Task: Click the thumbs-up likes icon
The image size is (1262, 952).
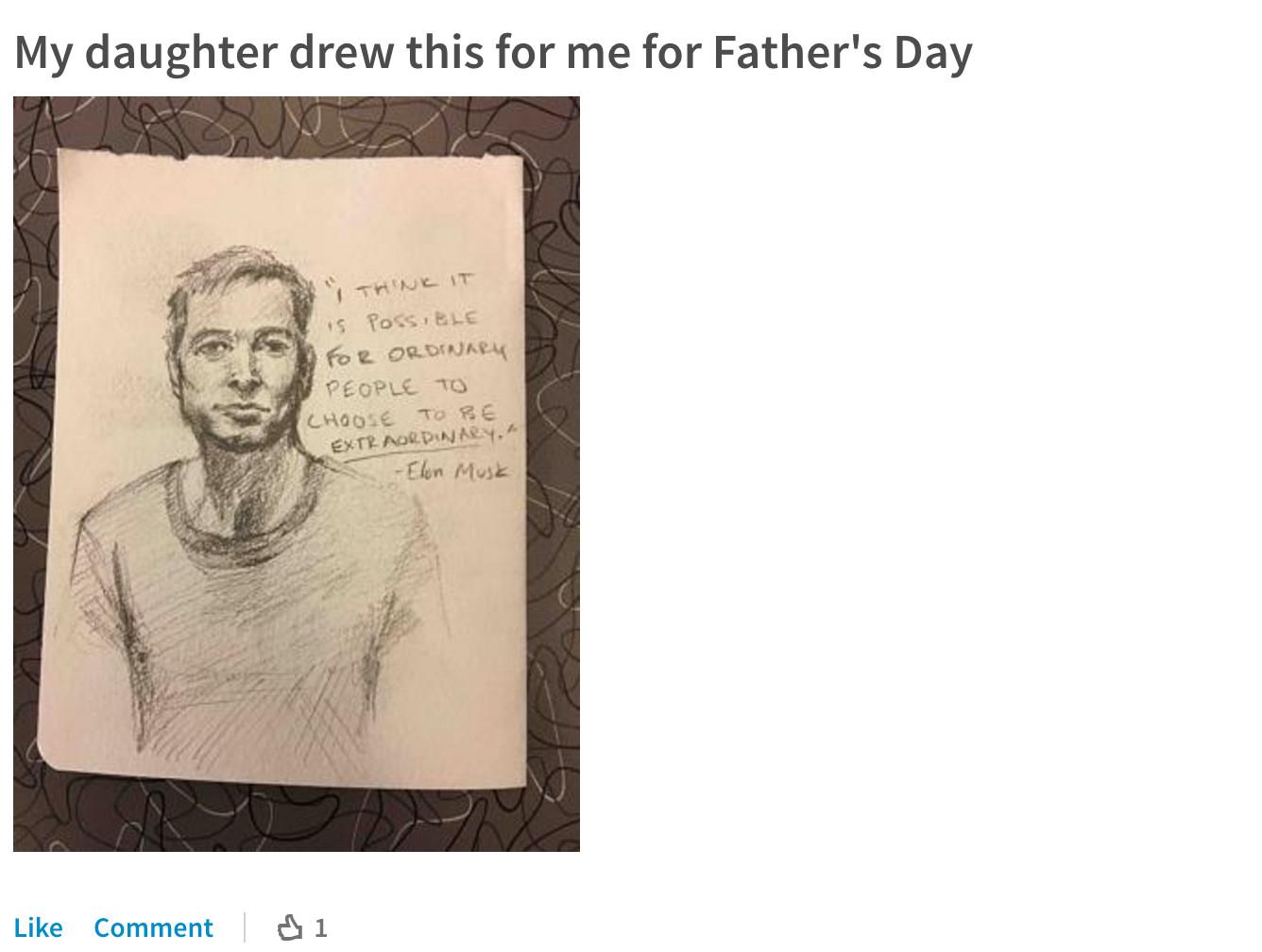Action: 290,927
